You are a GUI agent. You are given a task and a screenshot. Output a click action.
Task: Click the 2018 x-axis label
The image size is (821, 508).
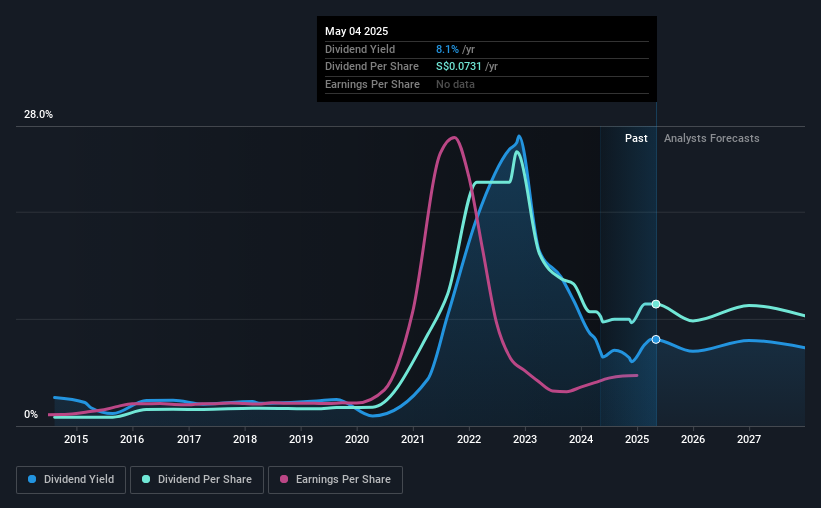(x=245, y=439)
